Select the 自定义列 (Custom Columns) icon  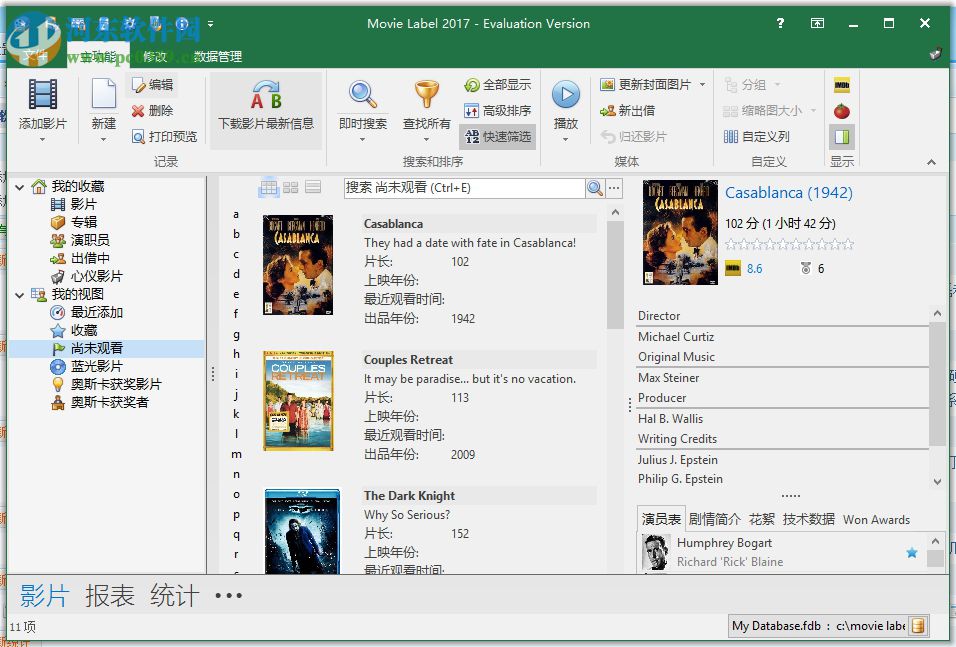pyautogui.click(x=734, y=136)
